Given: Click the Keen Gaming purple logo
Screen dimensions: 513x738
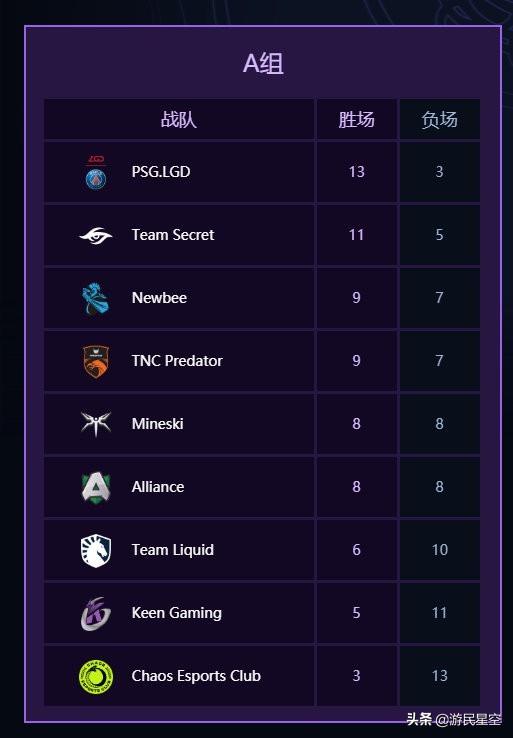Looking at the screenshot, I should point(96,613).
